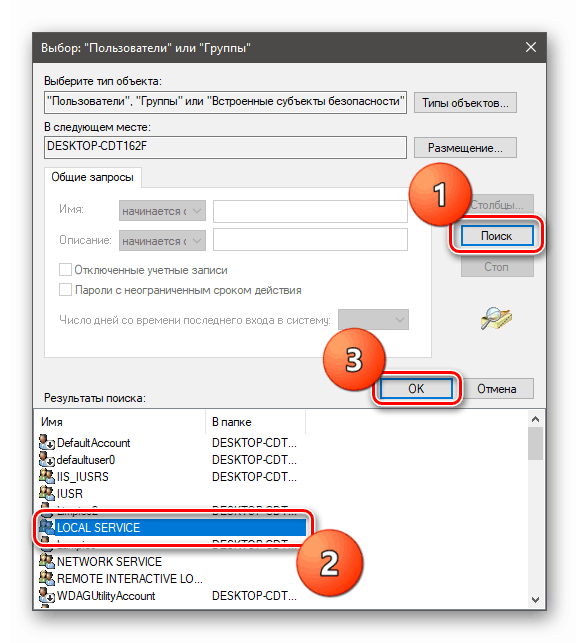This screenshot has height=643, width=579.
Task: Select the IUSR entry icon
Action: point(47,493)
